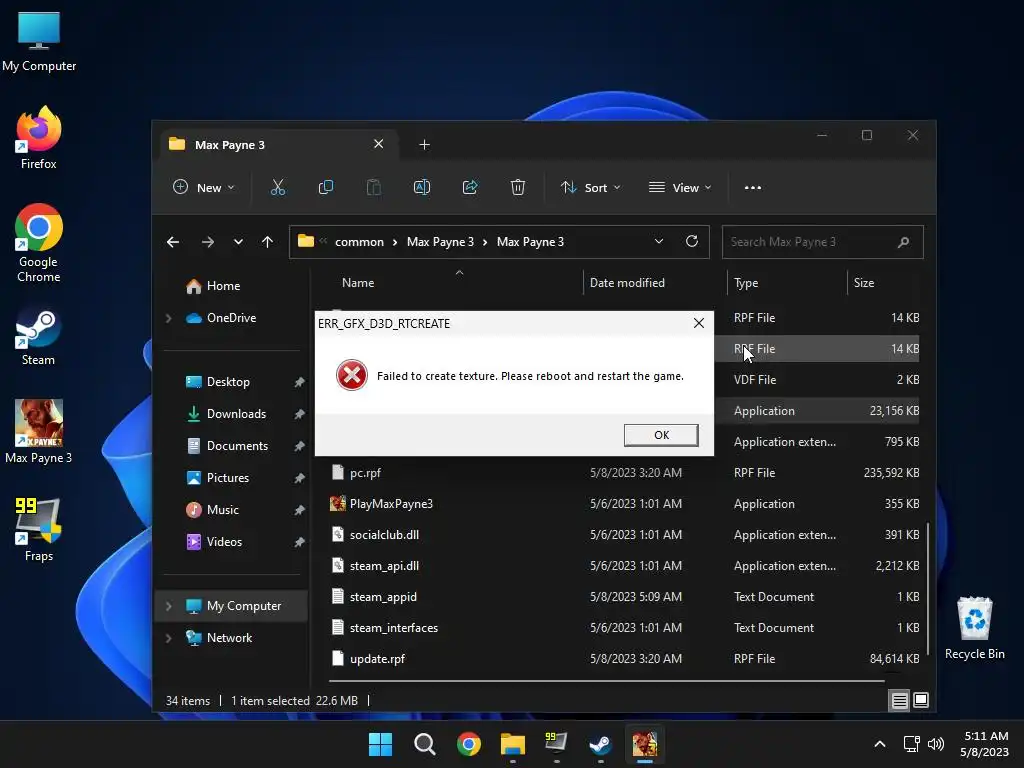Image resolution: width=1024 pixels, height=768 pixels.
Task: Open the Recycle Bin desktop icon
Action: [x=974, y=628]
